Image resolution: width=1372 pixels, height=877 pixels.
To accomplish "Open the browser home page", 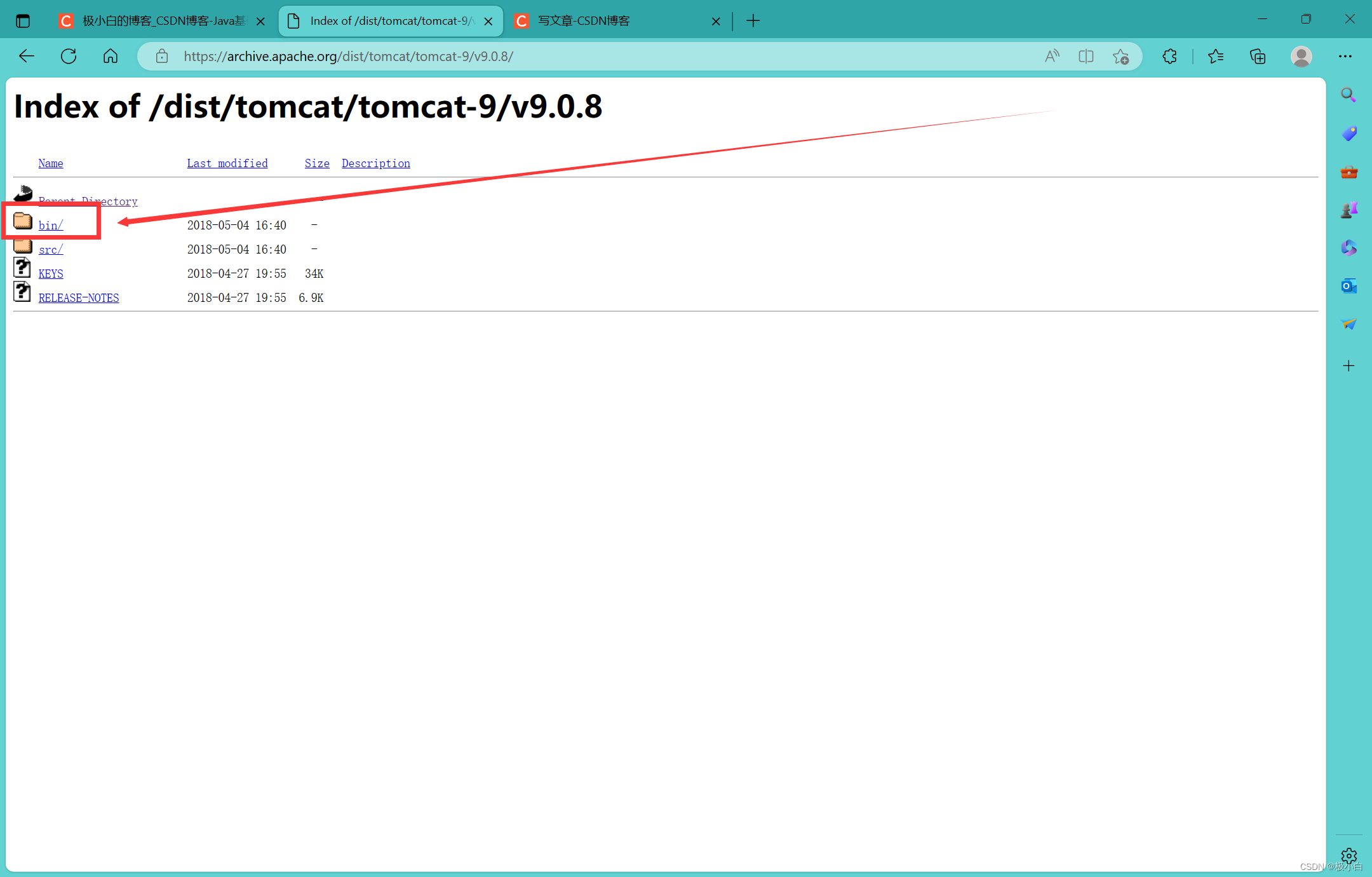I will coord(111,57).
